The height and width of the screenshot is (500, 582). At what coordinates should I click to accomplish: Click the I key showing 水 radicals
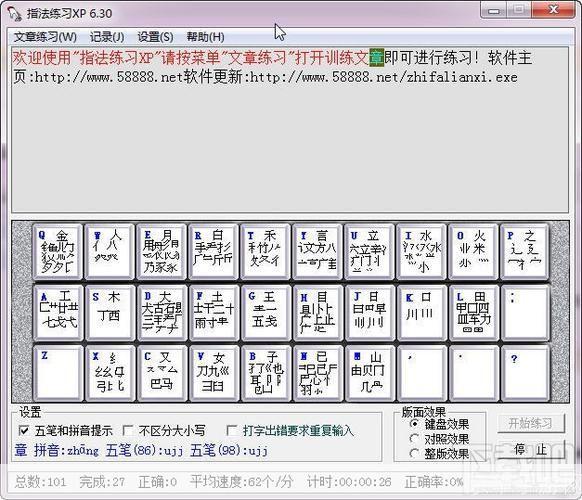click(421, 251)
